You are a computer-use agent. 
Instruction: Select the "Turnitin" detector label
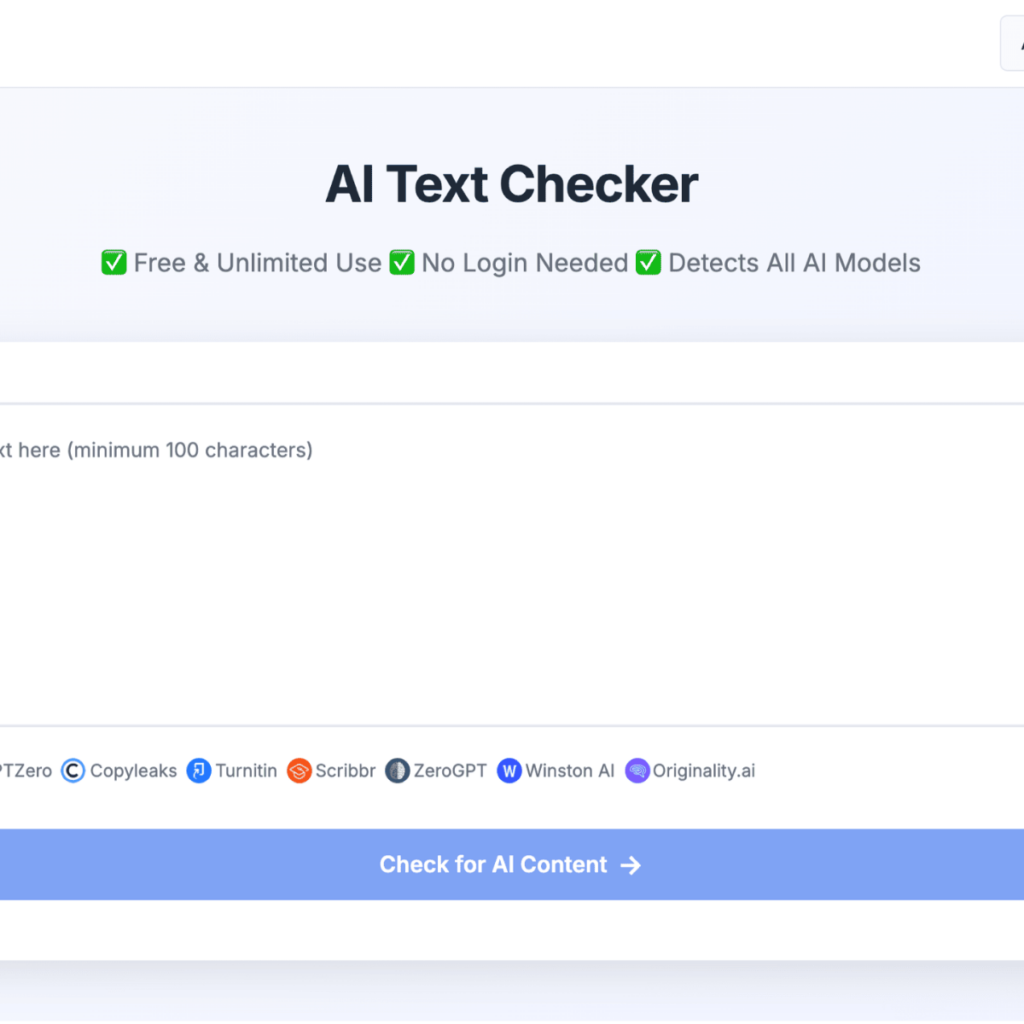click(x=246, y=771)
